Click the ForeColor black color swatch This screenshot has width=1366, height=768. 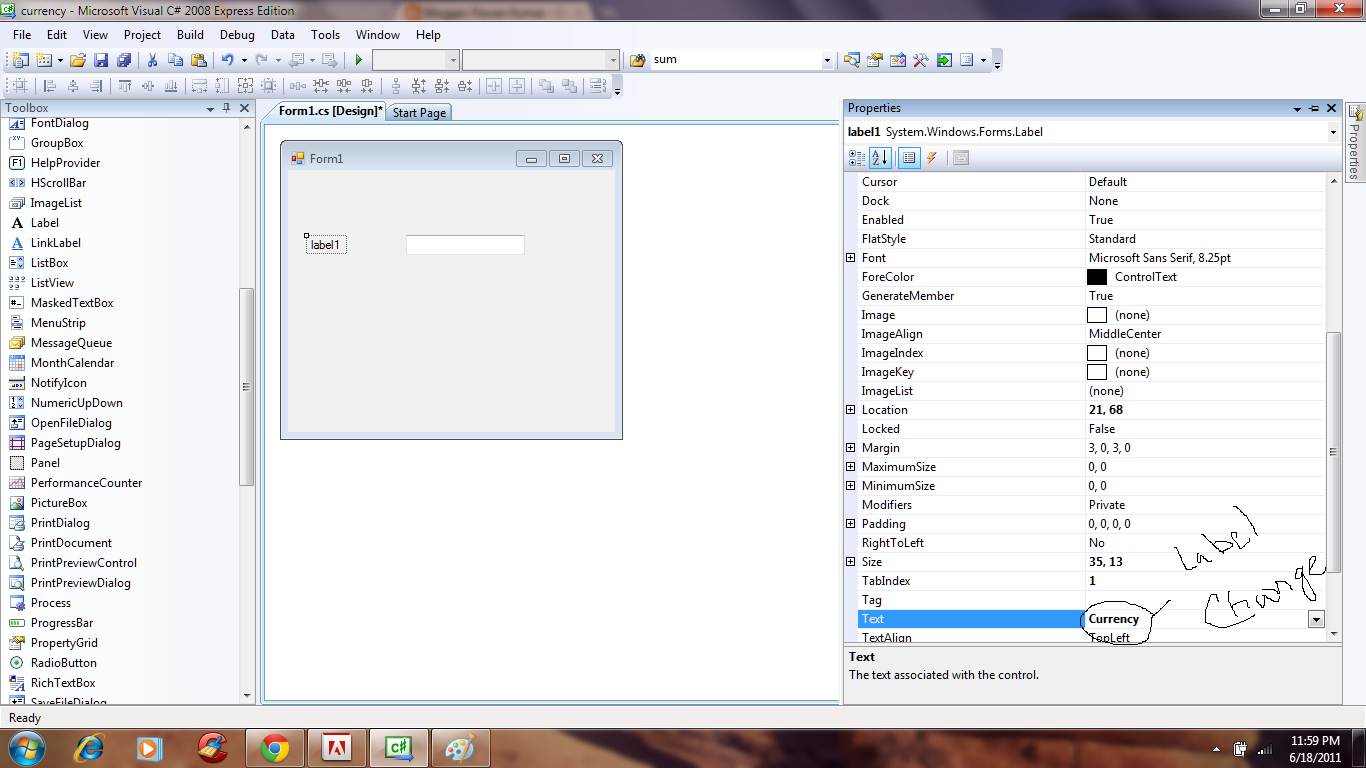coord(1097,277)
